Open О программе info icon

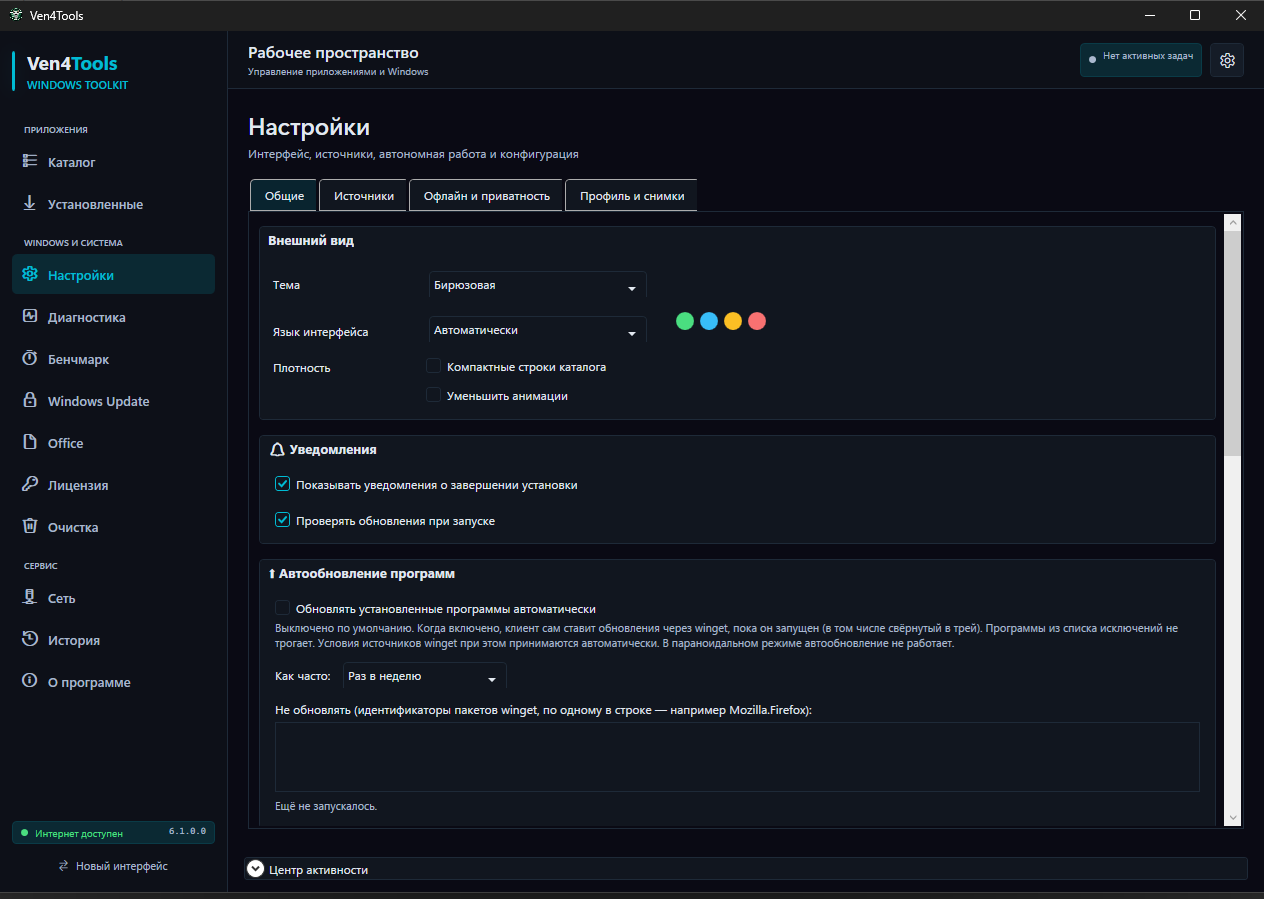click(x=30, y=682)
